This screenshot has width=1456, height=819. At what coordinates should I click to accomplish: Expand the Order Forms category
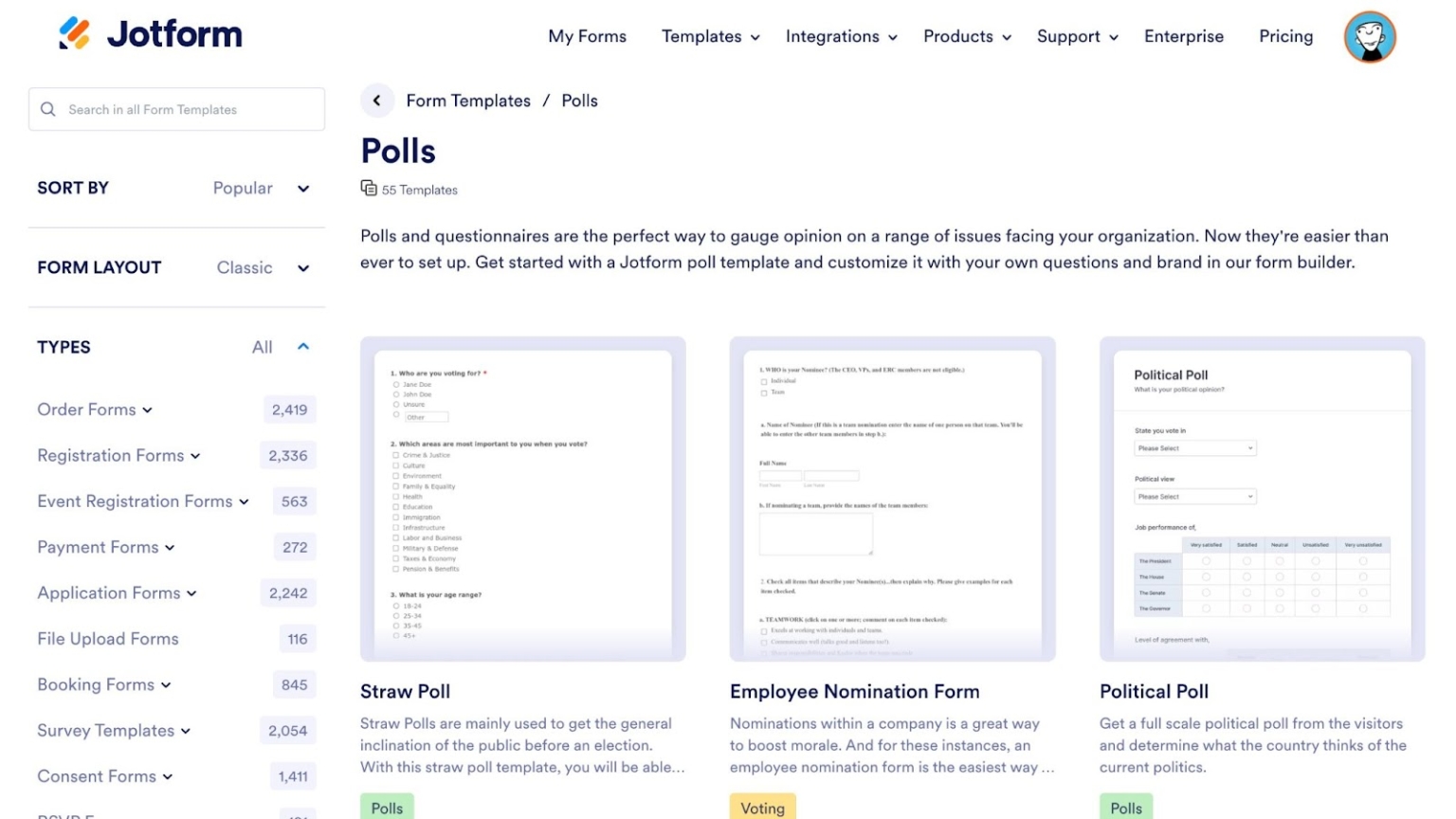(147, 409)
